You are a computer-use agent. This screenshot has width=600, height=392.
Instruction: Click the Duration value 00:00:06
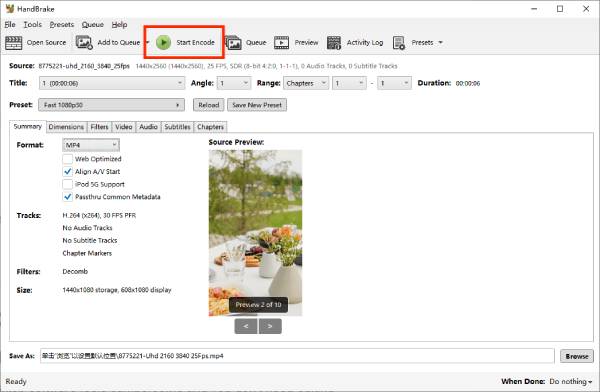click(468, 83)
